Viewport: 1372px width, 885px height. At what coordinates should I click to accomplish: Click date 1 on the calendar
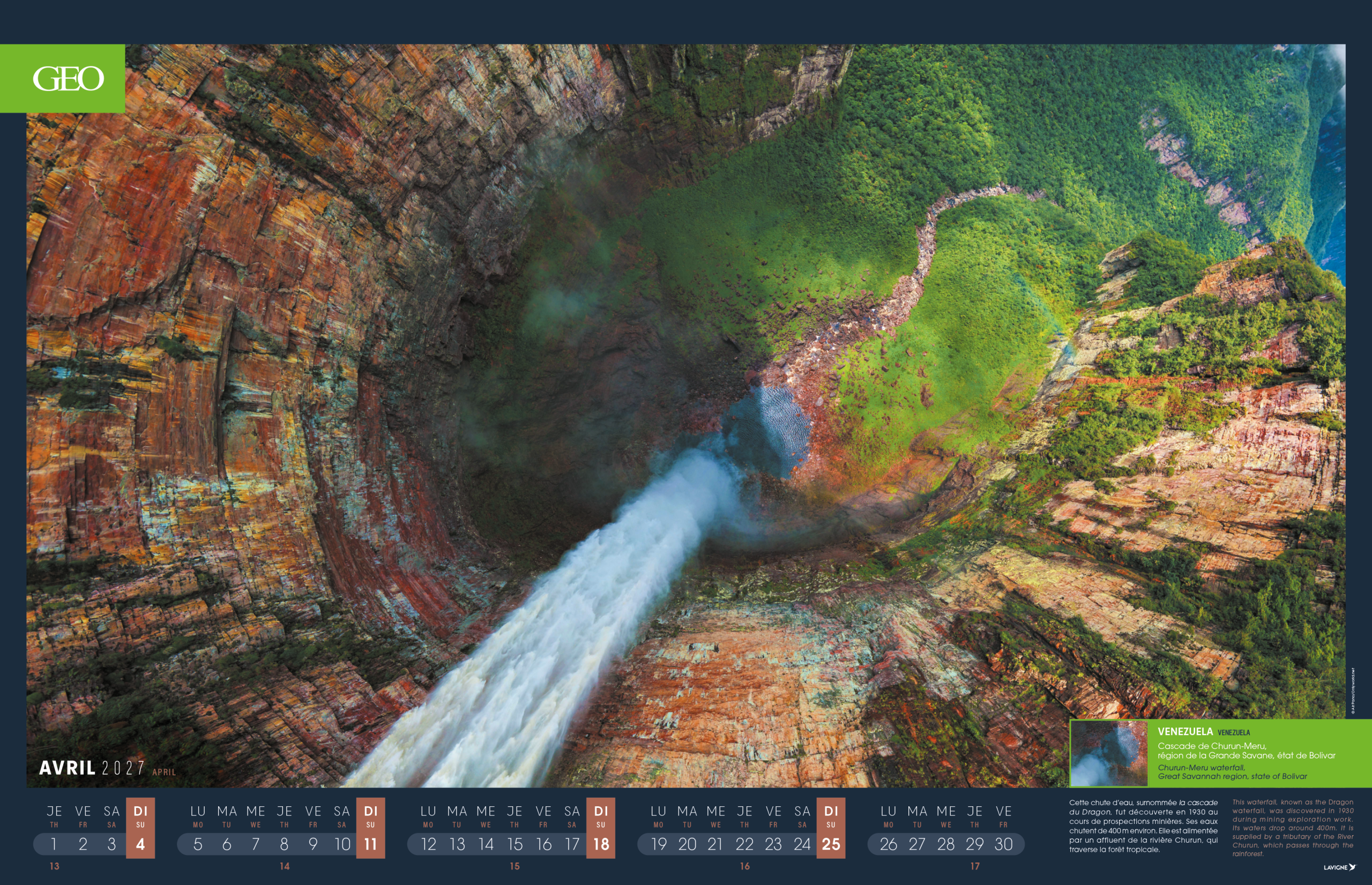tap(54, 844)
